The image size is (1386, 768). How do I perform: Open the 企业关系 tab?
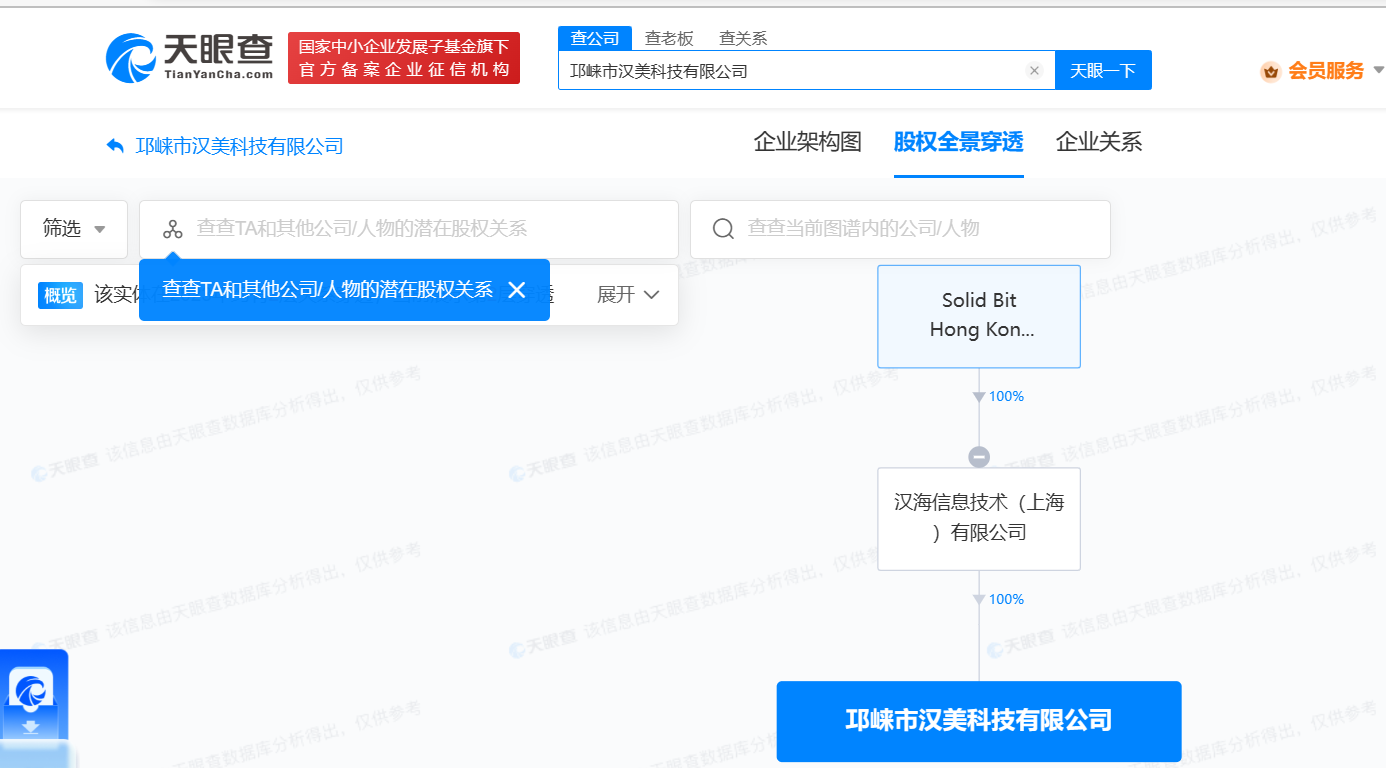tap(1098, 142)
